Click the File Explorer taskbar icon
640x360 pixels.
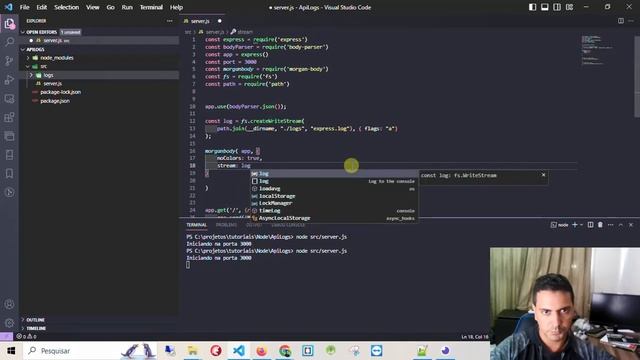point(192,351)
